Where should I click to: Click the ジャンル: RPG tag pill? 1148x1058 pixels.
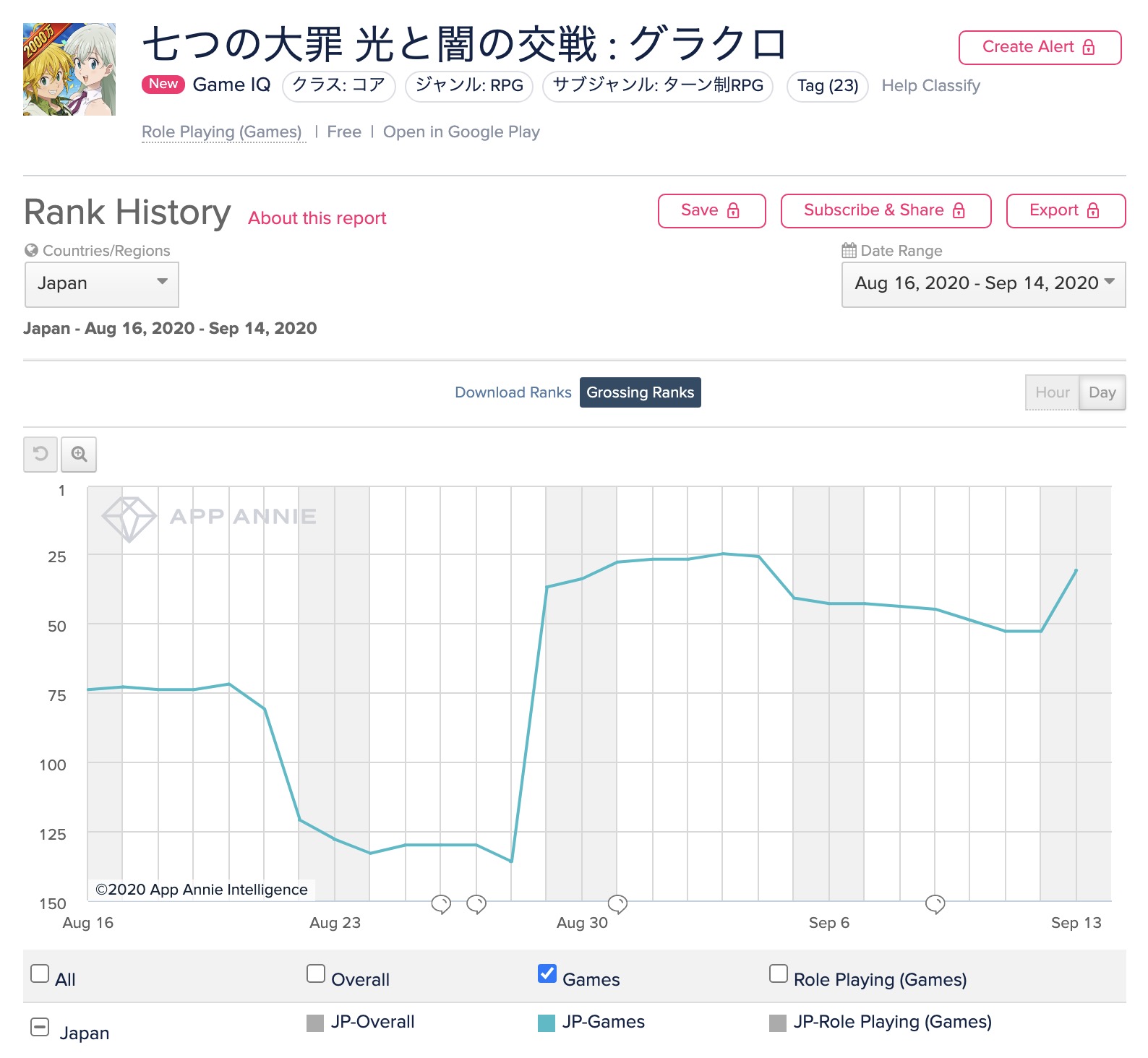click(x=469, y=86)
